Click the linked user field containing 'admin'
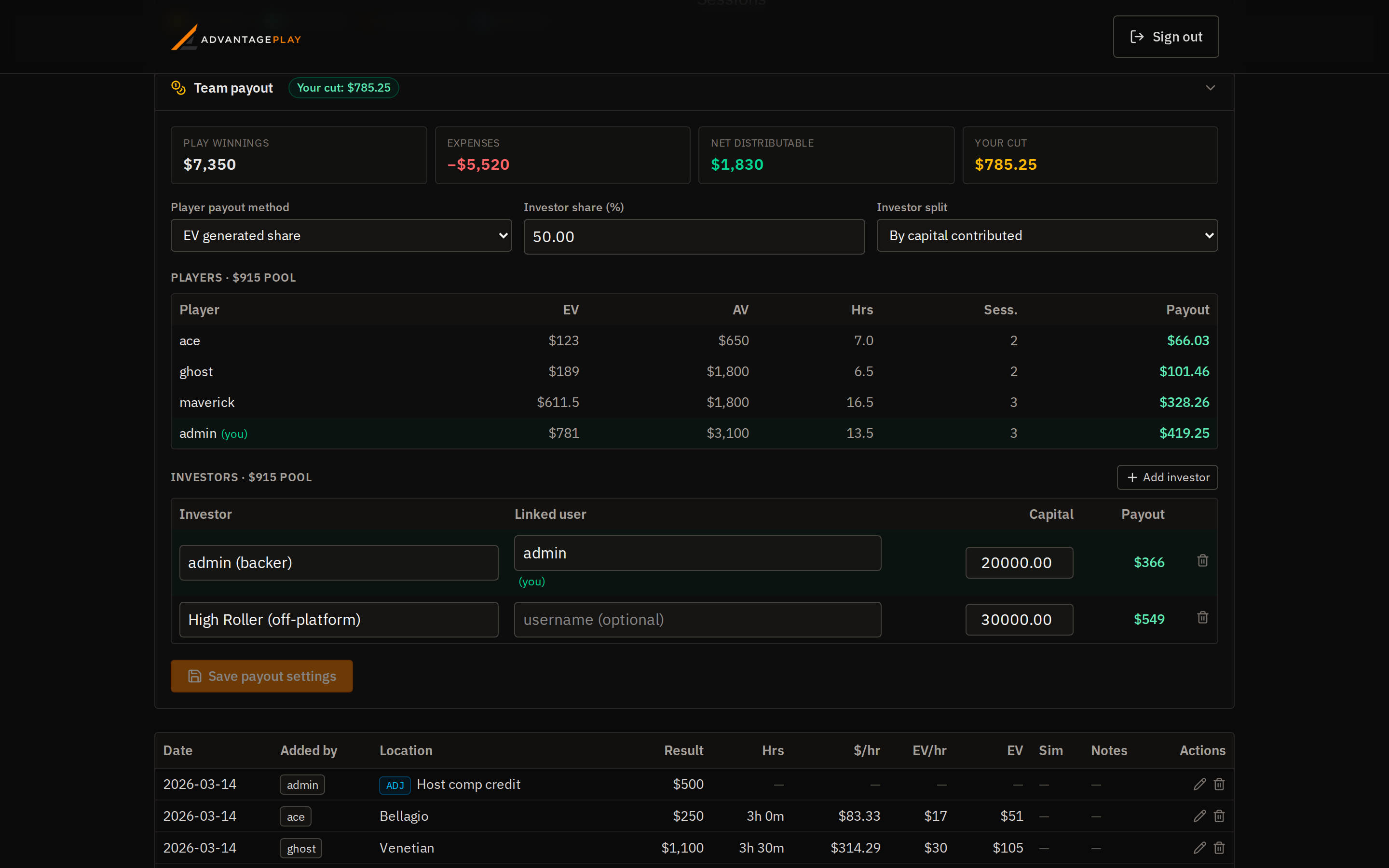Image resolution: width=1389 pixels, height=868 pixels. click(x=697, y=553)
